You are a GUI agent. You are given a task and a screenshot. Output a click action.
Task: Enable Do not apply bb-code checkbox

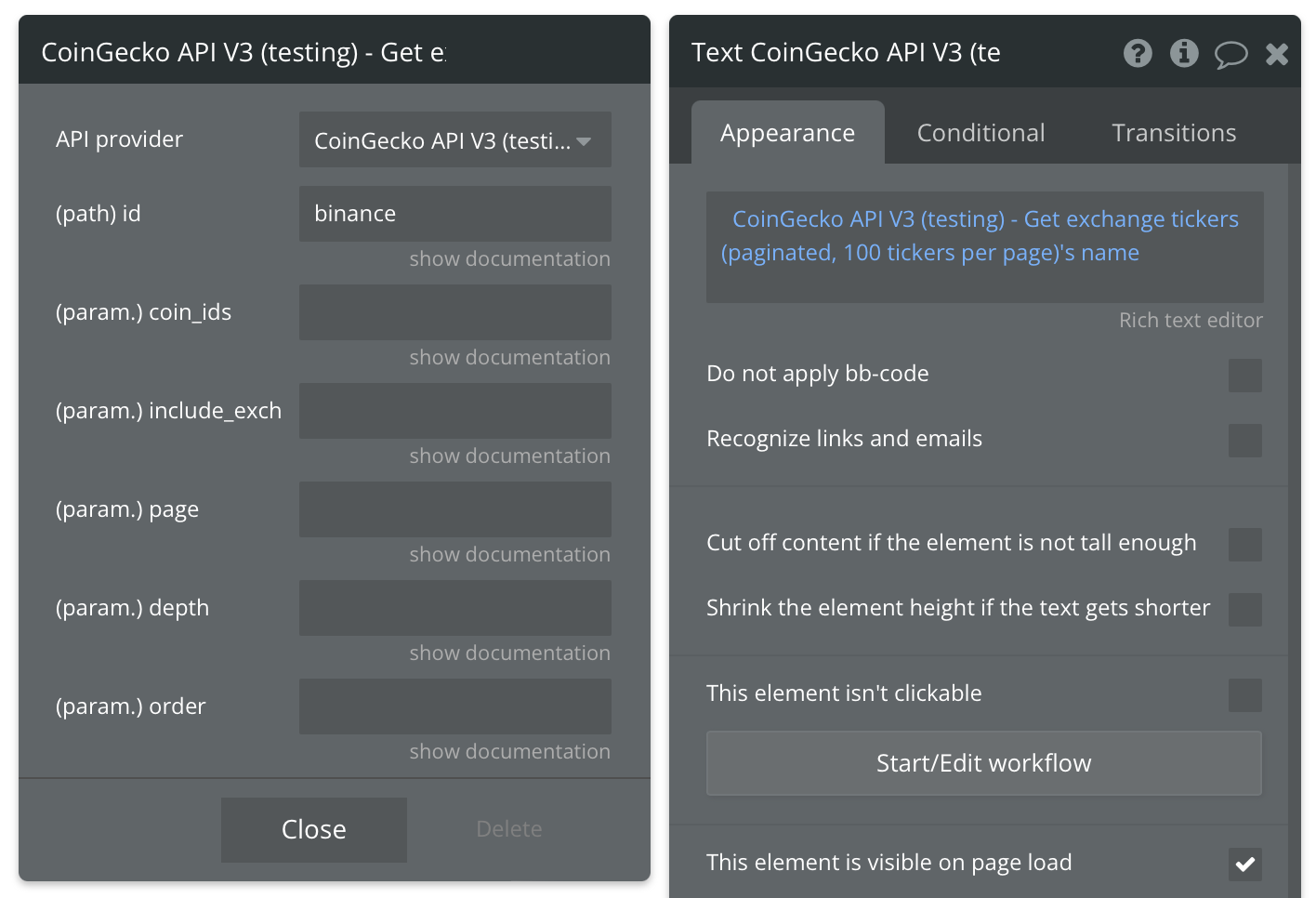pos(1244,376)
